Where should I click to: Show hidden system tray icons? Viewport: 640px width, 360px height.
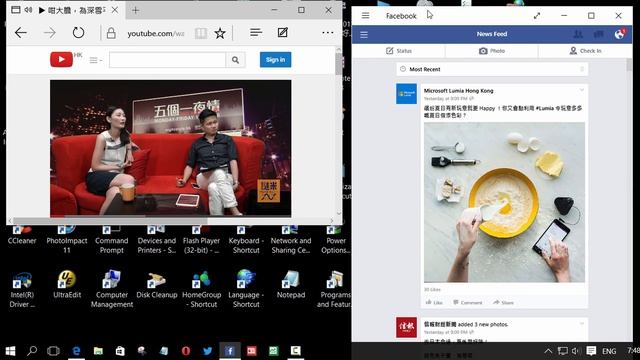pyautogui.click(x=548, y=351)
